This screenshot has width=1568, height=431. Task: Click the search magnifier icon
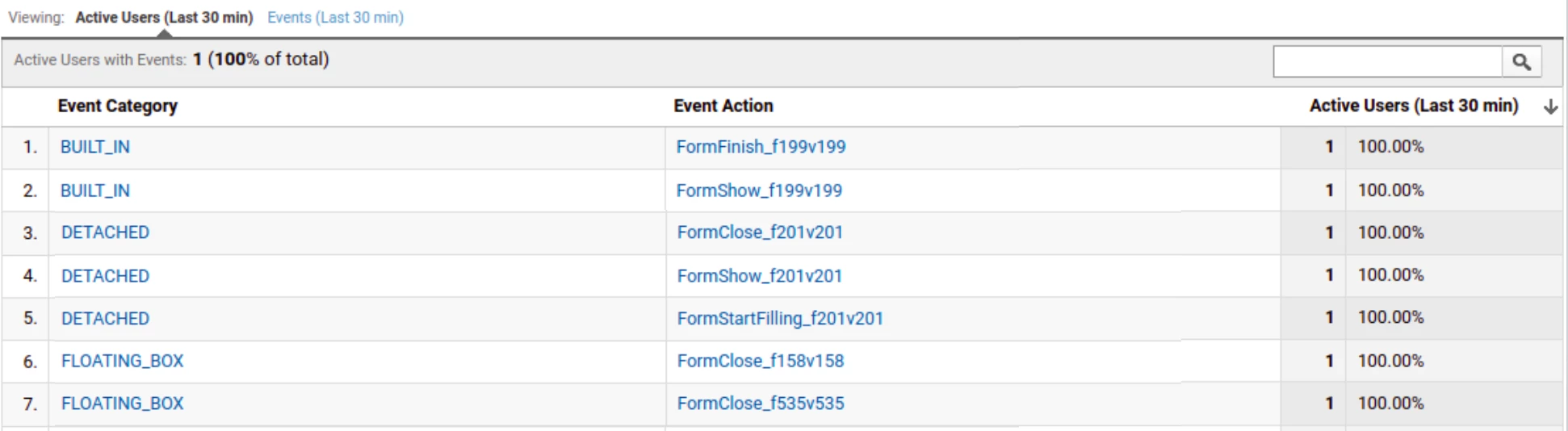(1521, 62)
